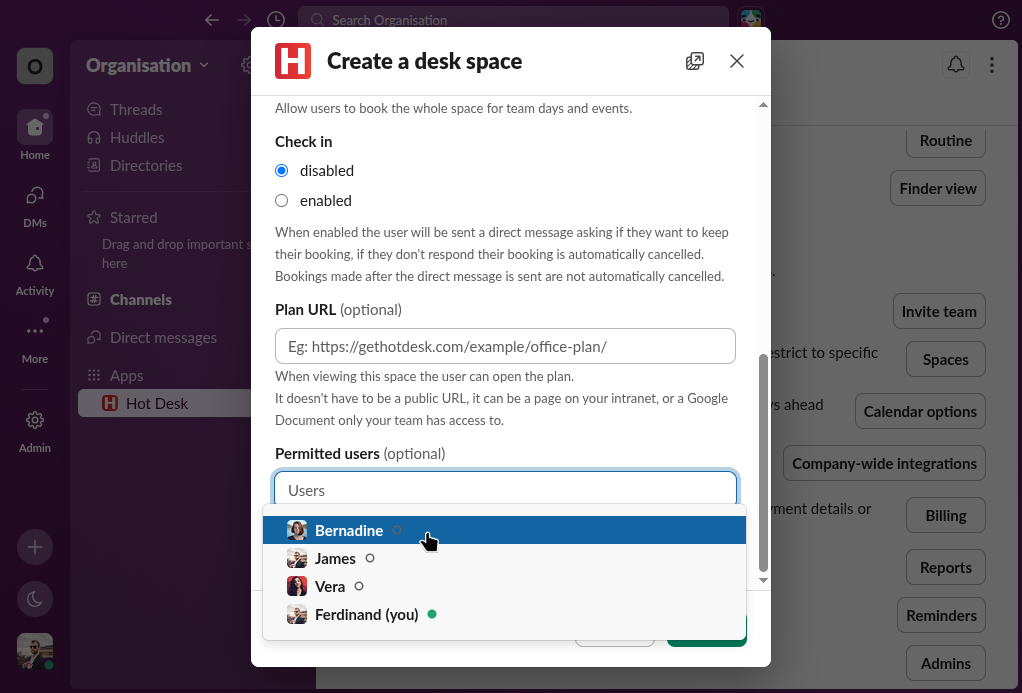Open DMs in the sidebar rail
Screen dimensions: 1022x693
tap(35, 207)
